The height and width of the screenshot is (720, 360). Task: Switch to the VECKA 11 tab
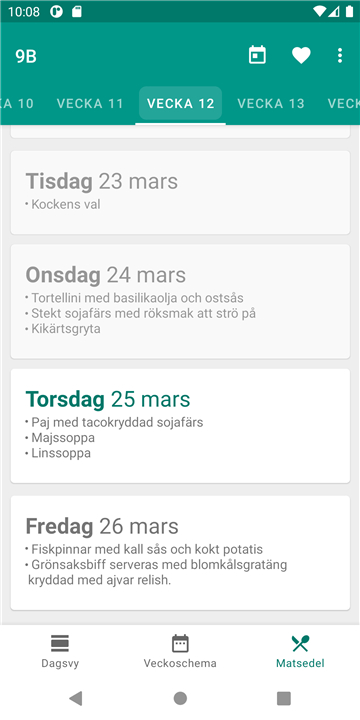(90, 104)
